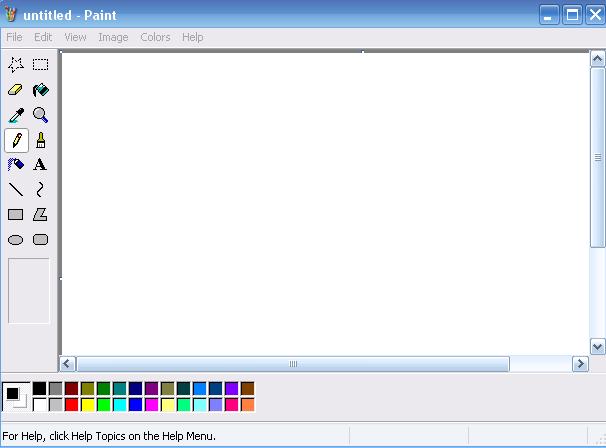Screen dimensions: 606x448
Task: Pick the bright yellow color swatch
Action: coord(88,405)
